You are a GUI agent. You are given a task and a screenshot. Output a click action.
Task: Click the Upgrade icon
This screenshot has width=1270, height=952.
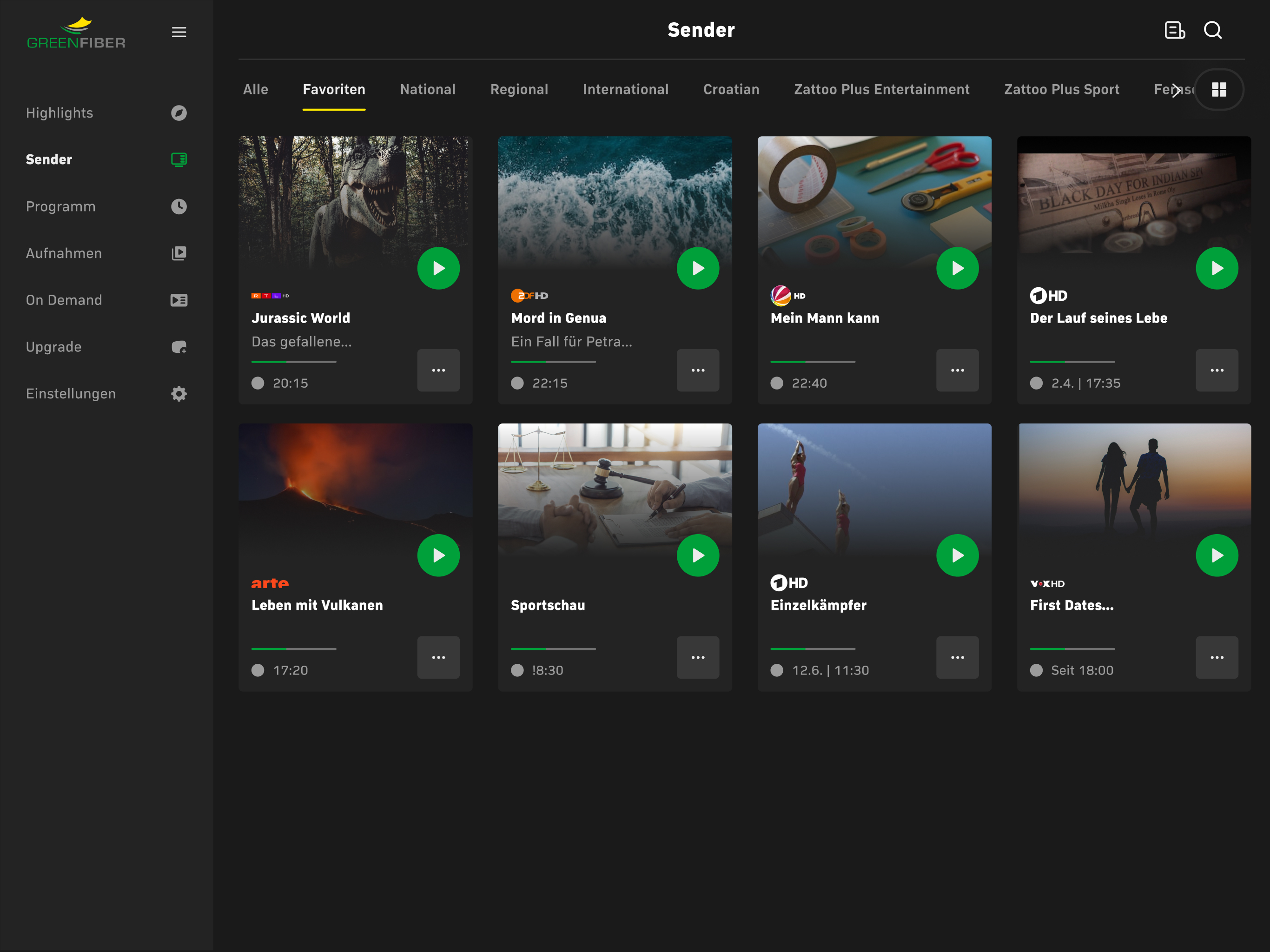point(179,347)
